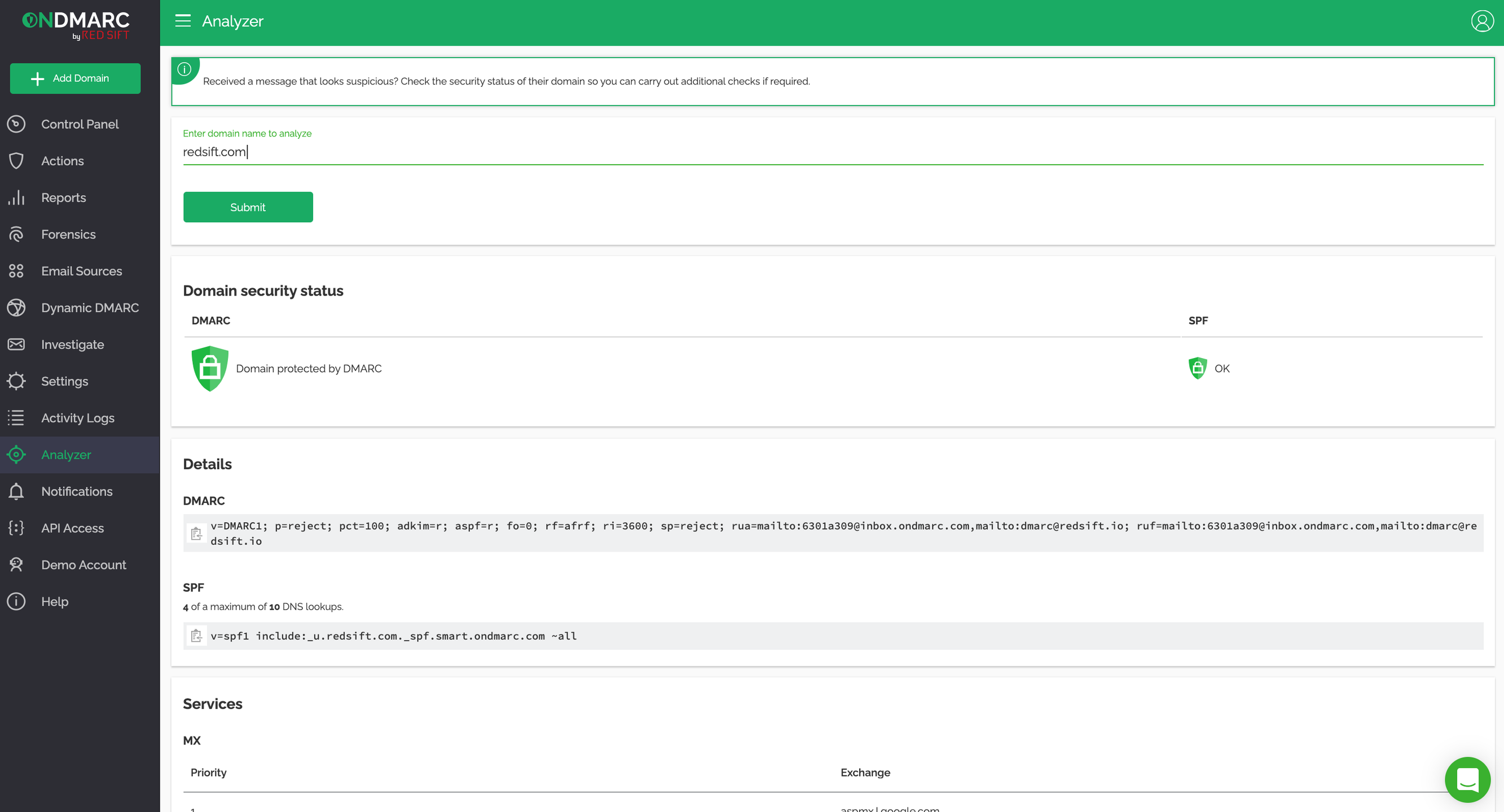Click the Email Sources dots icon
The image size is (1504, 812).
[16, 271]
